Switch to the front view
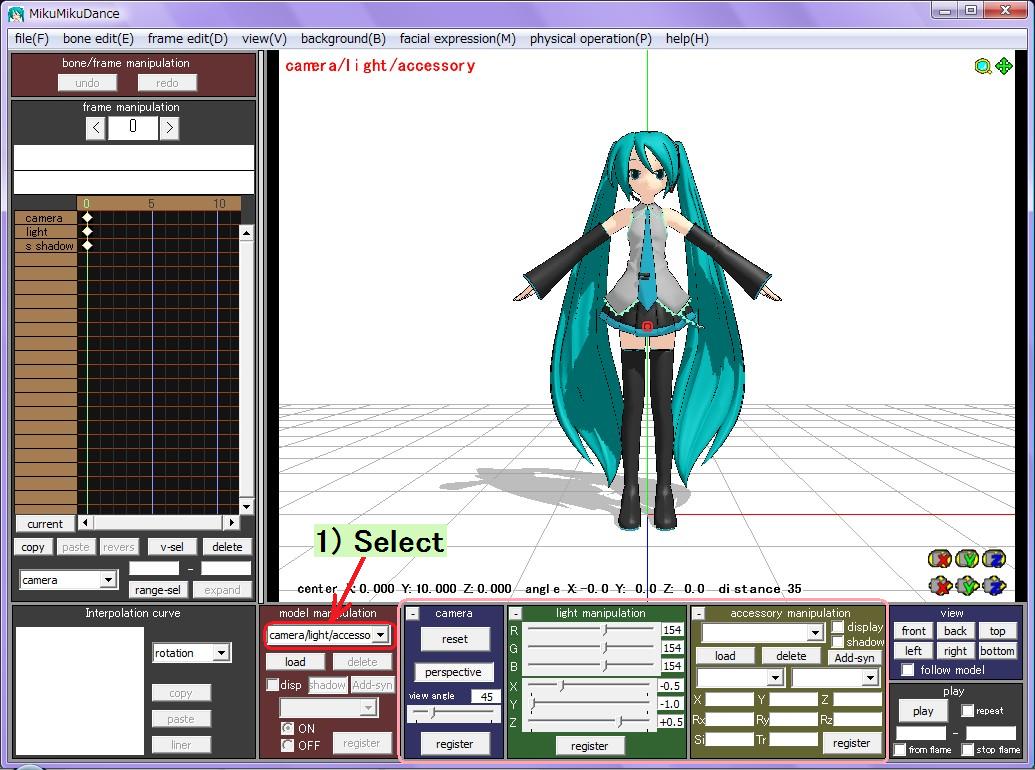1035x770 pixels. (x=914, y=631)
